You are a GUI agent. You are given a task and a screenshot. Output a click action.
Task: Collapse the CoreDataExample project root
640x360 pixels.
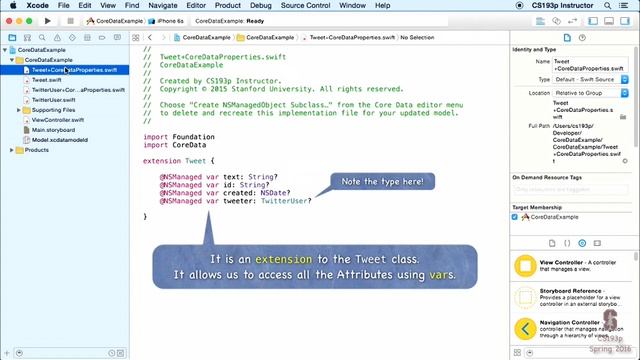pyautogui.click(x=5, y=50)
